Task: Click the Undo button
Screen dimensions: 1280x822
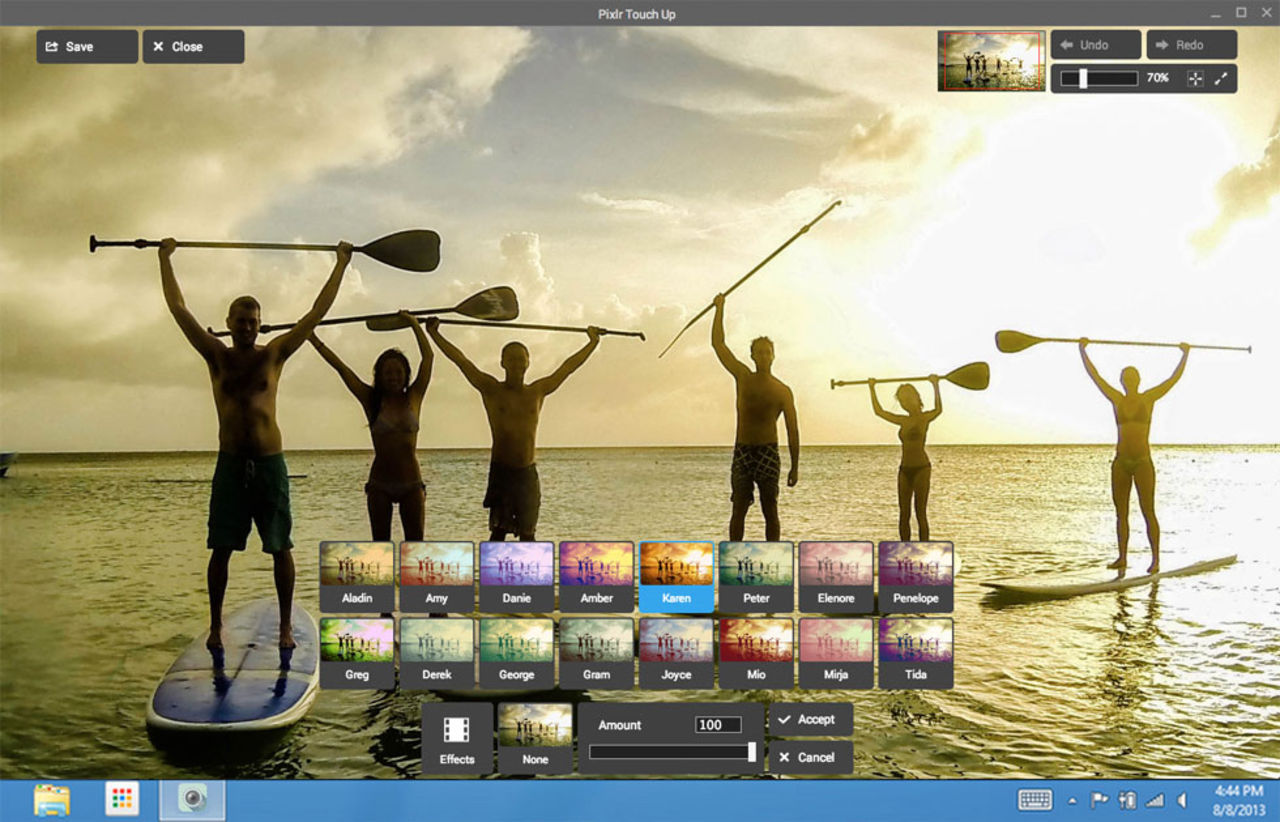Action: 1095,44
